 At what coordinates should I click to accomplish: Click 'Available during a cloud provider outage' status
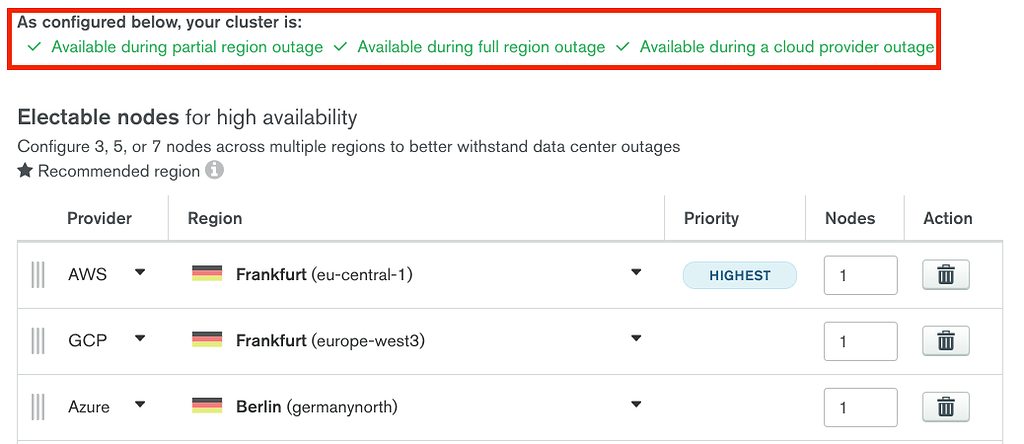[x=786, y=47]
